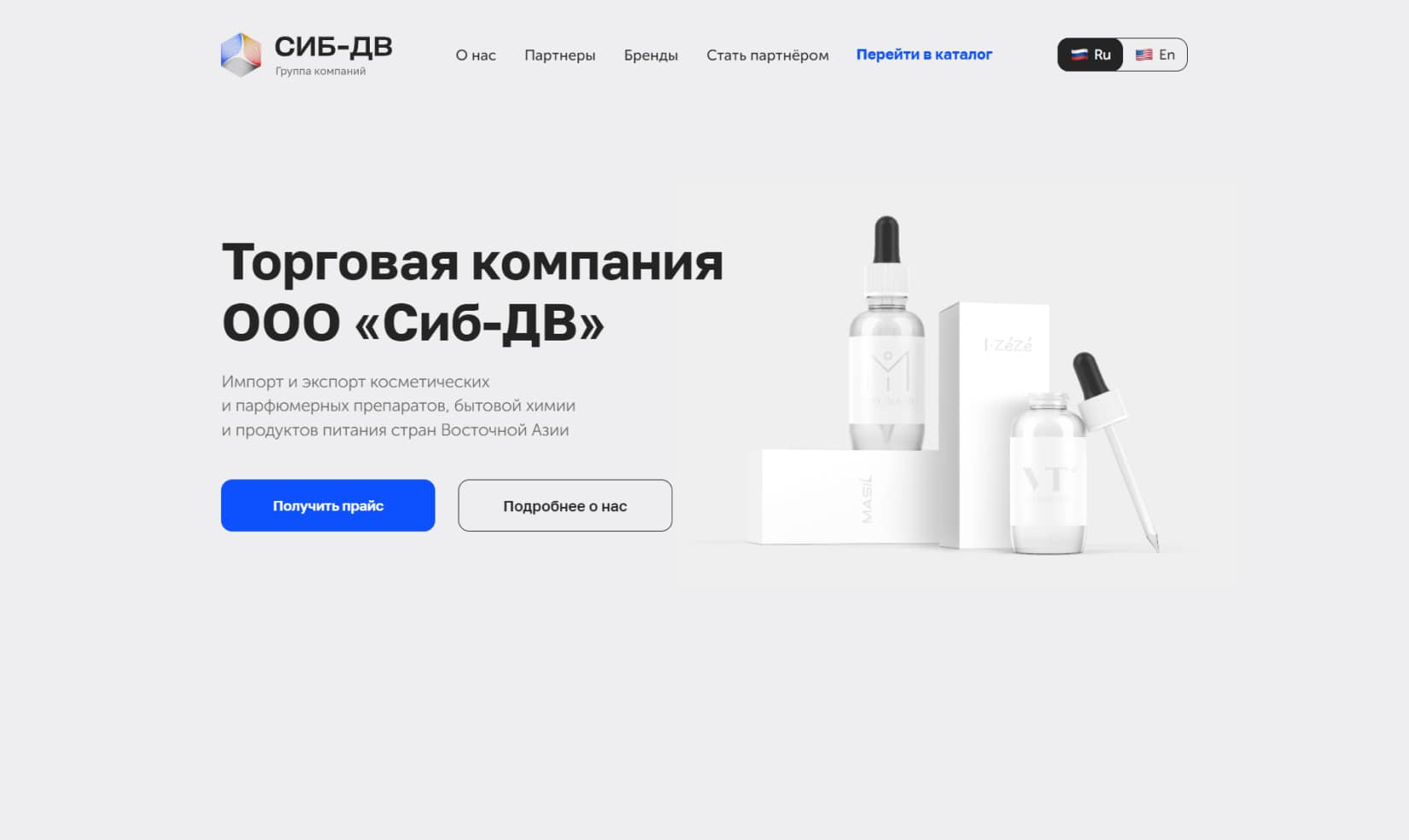The image size is (1409, 840).
Task: Switch site language to En
Action: (x=1155, y=55)
